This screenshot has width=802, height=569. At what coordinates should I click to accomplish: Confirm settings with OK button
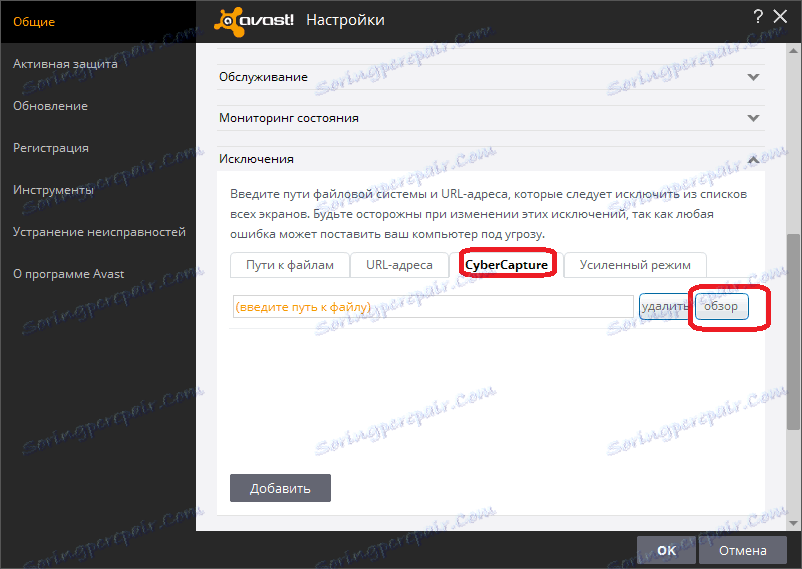[666, 550]
